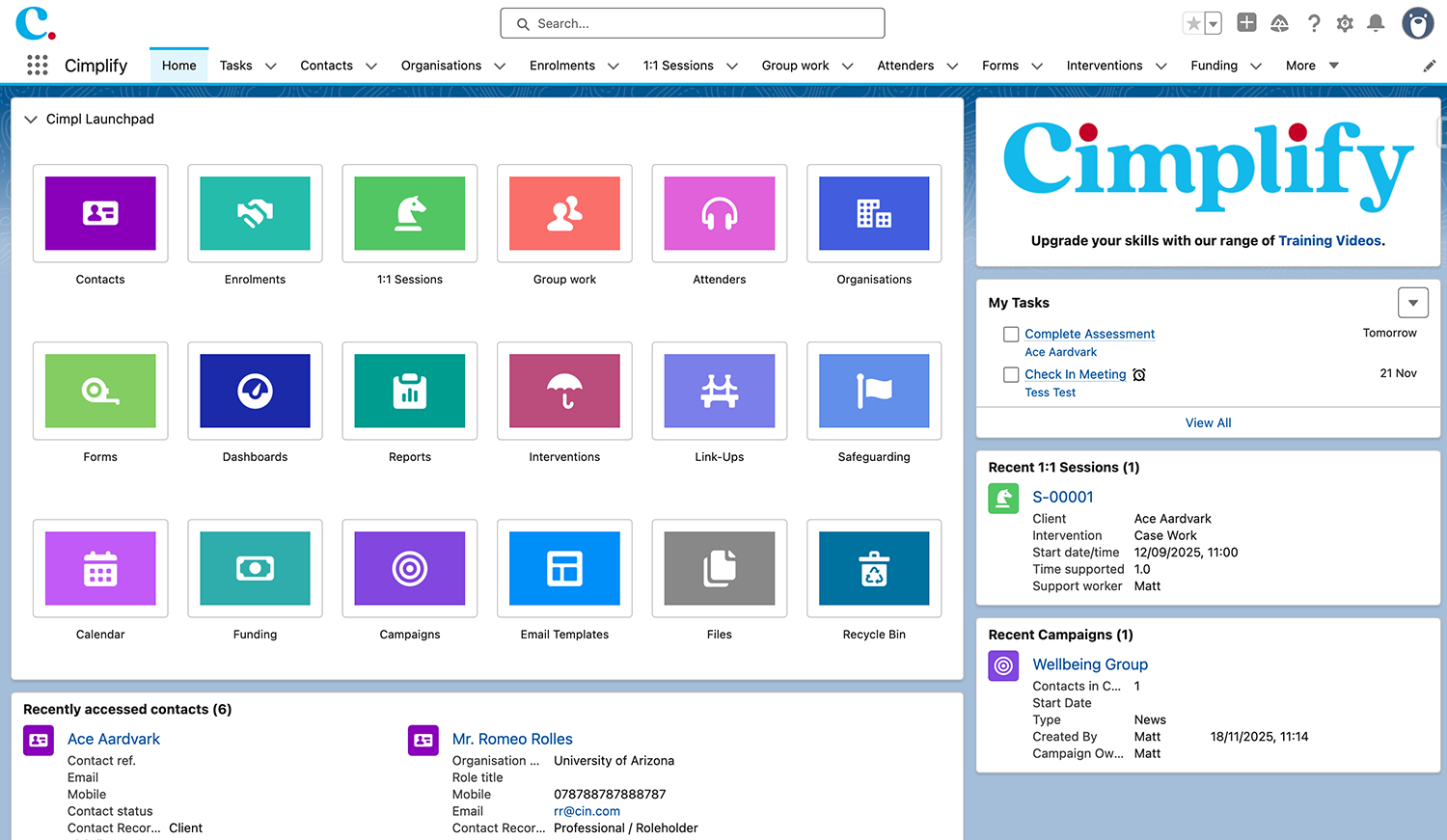Launch the 1:1 Sessions chess knight tile
The image size is (1447, 840).
coord(410,213)
